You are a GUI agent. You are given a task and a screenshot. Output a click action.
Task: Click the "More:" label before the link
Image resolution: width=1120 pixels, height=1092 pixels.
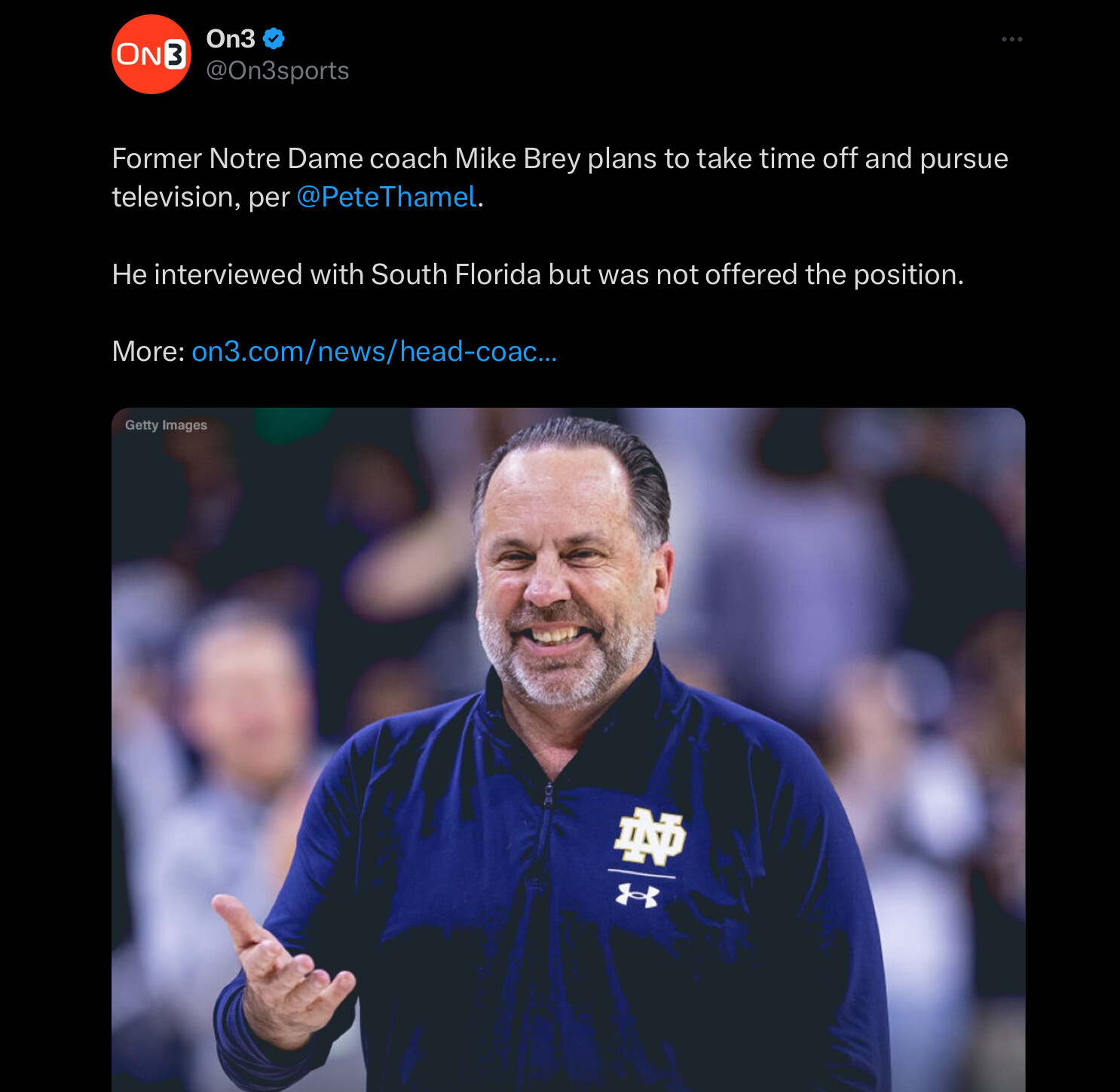(x=148, y=352)
